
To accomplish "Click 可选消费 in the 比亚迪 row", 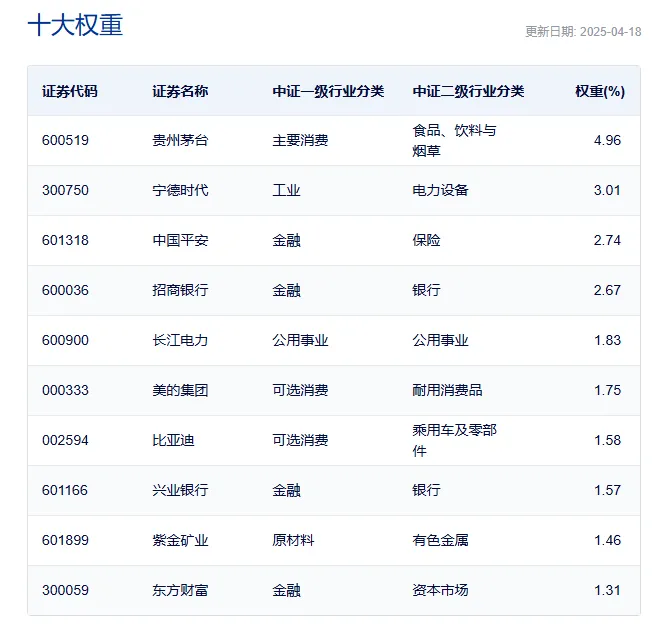I will coord(300,440).
